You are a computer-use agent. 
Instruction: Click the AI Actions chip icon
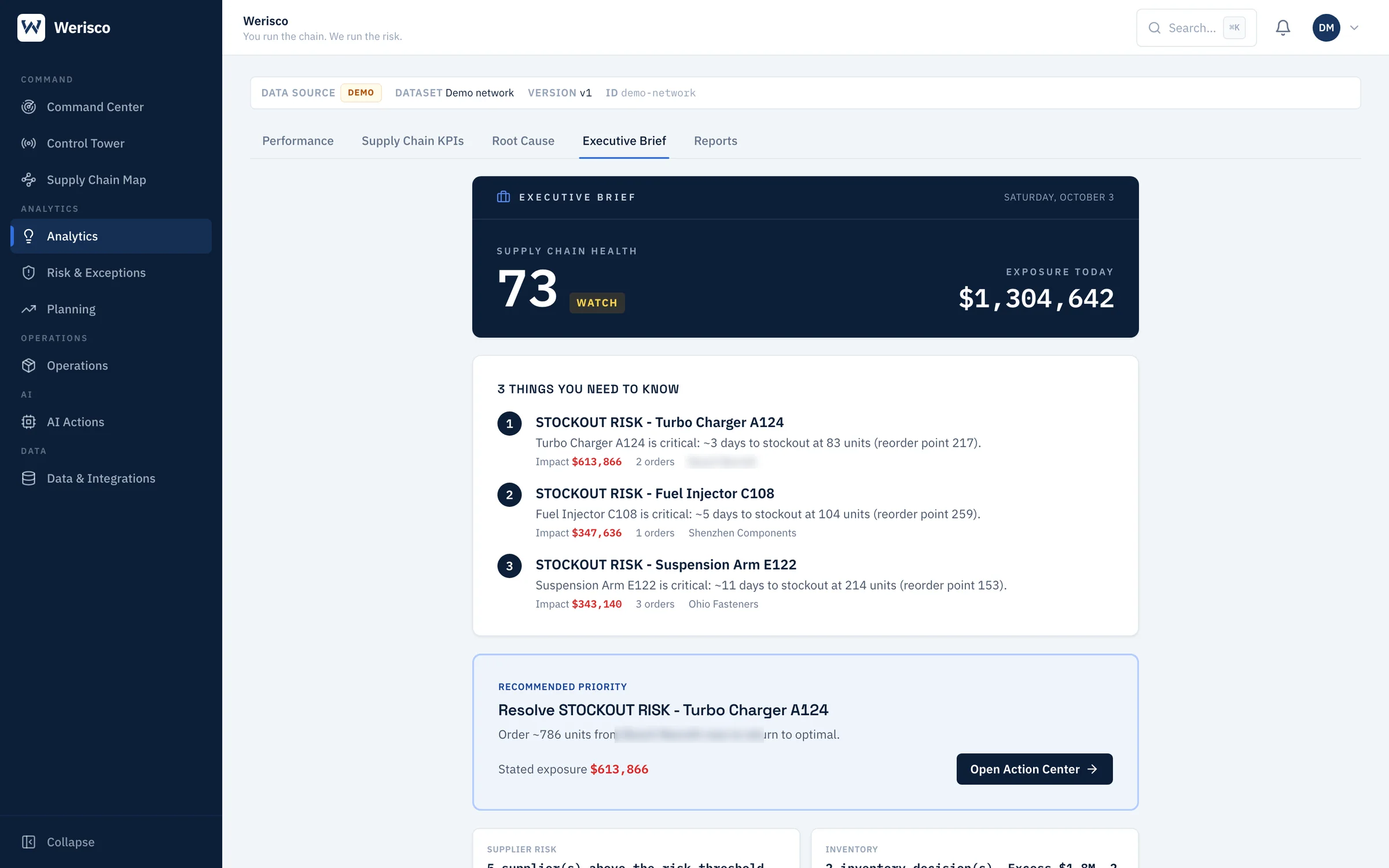pos(28,422)
